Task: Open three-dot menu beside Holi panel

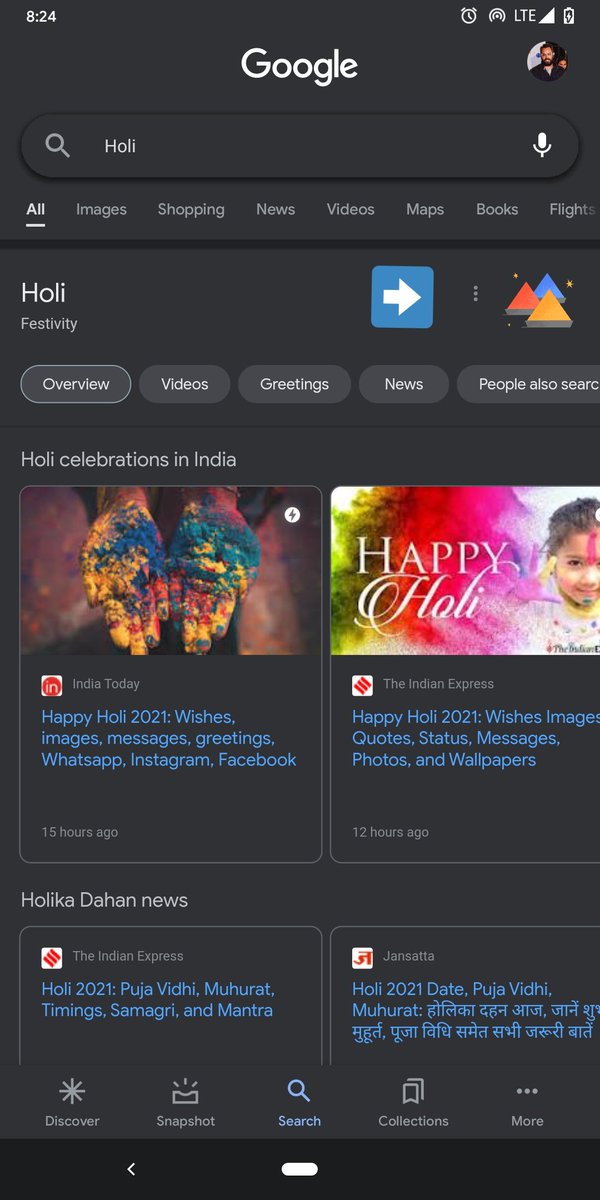Action: click(x=475, y=293)
